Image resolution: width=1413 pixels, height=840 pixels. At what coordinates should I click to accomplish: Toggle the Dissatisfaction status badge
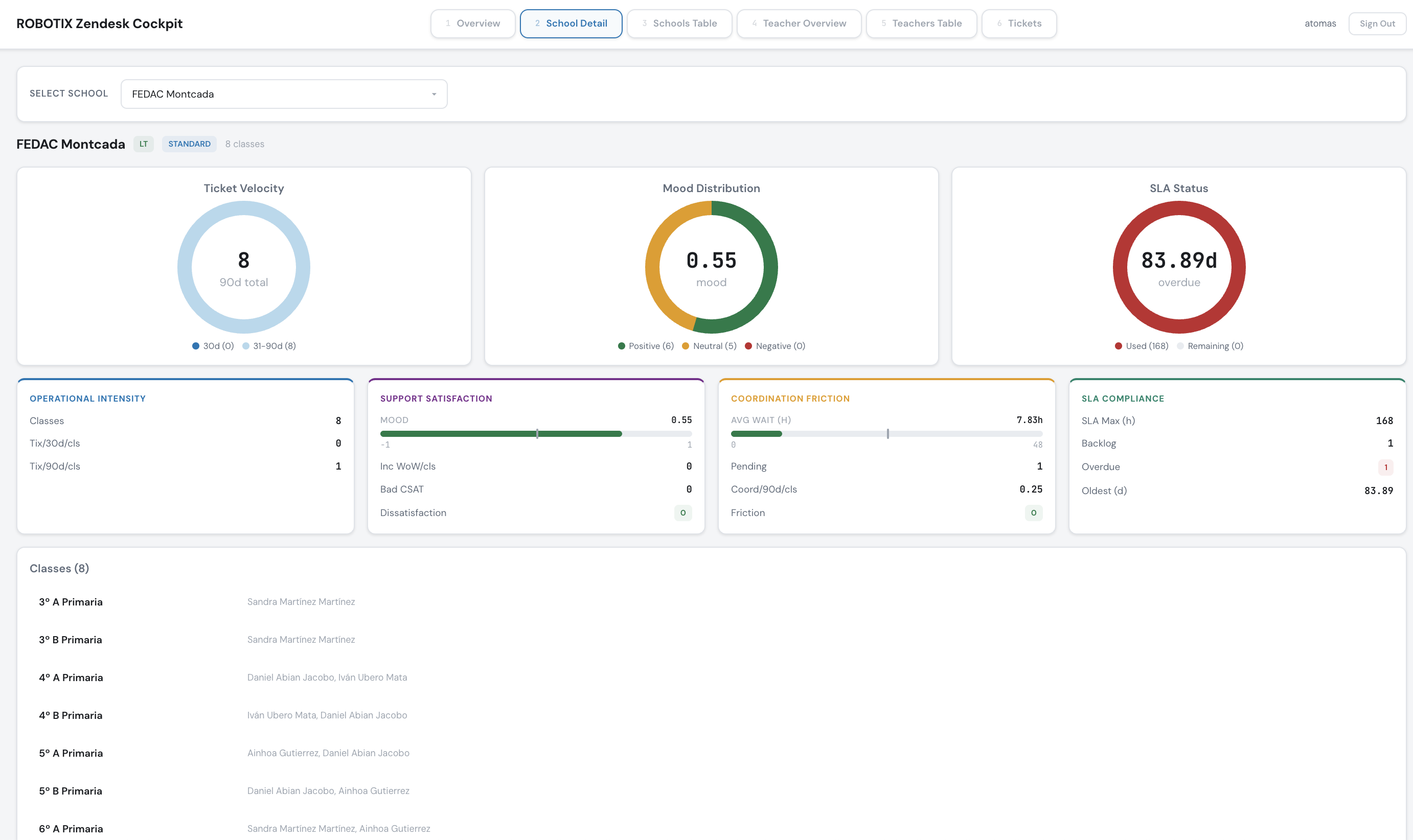pyautogui.click(x=683, y=513)
